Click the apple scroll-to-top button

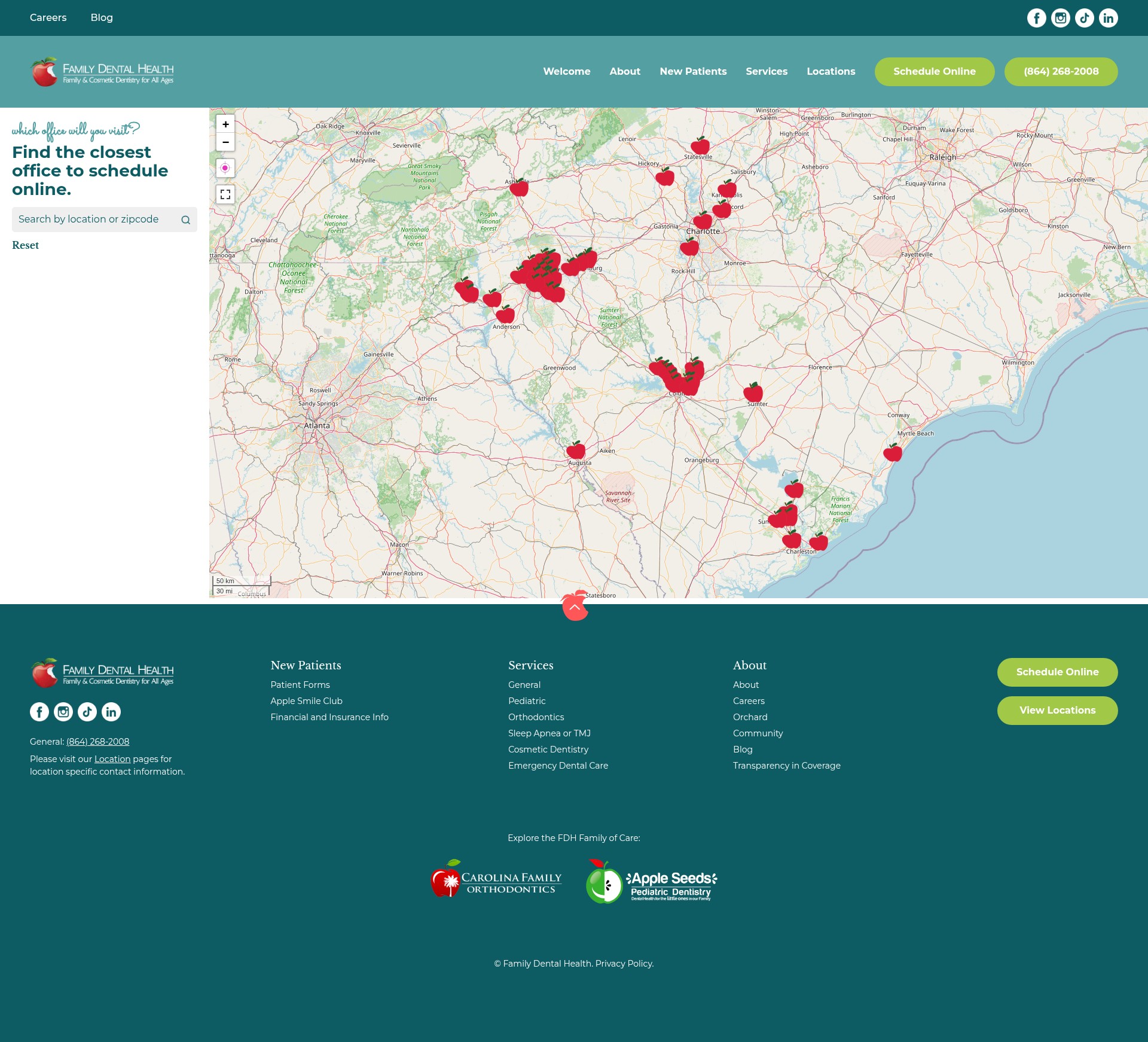[575, 606]
